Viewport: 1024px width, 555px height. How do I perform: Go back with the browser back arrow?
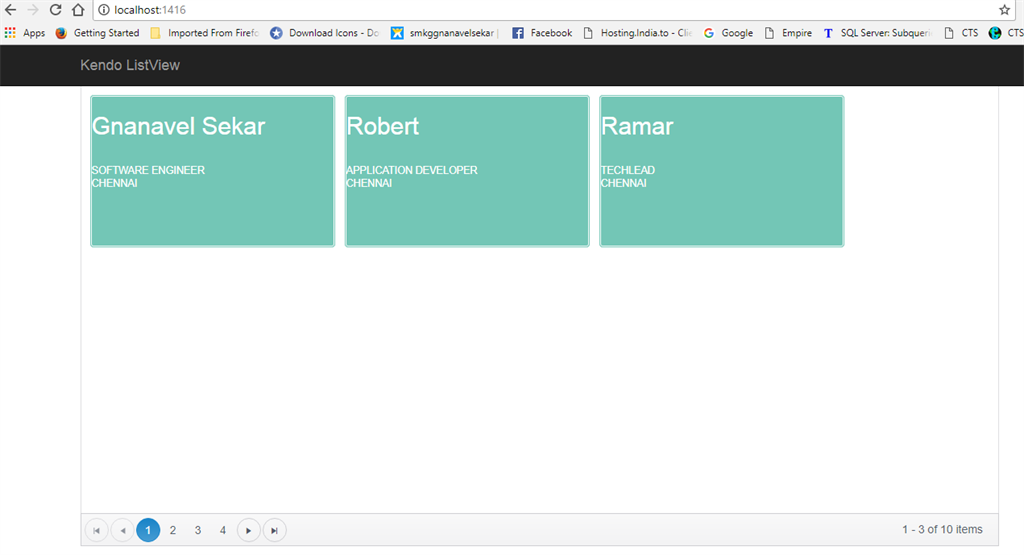(x=10, y=10)
